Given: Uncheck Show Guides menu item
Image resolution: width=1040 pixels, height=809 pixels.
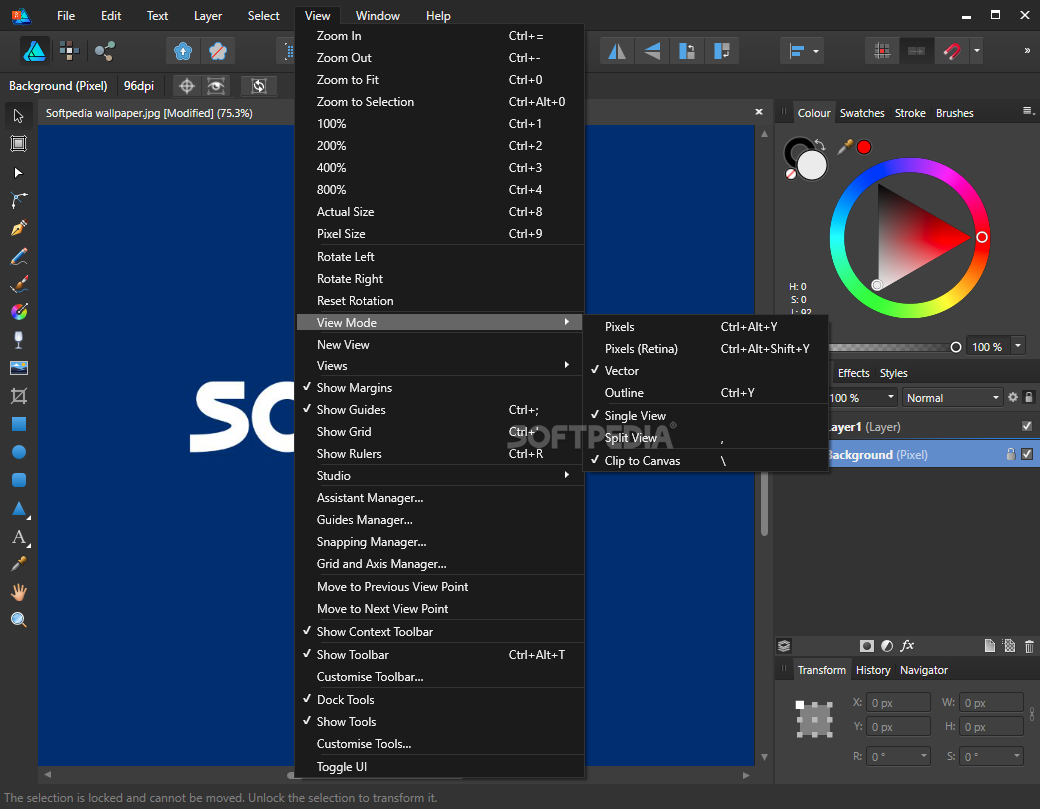Looking at the screenshot, I should pyautogui.click(x=440, y=410).
